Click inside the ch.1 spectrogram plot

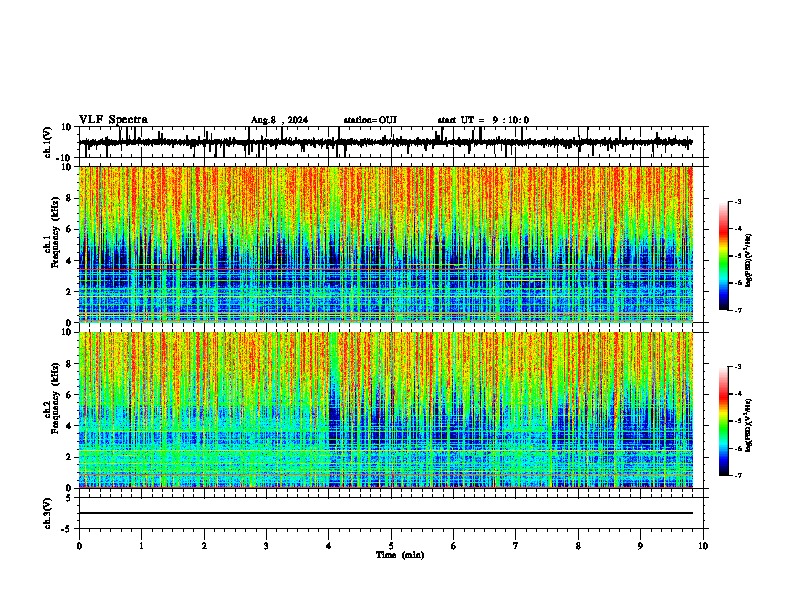[x=386, y=244]
